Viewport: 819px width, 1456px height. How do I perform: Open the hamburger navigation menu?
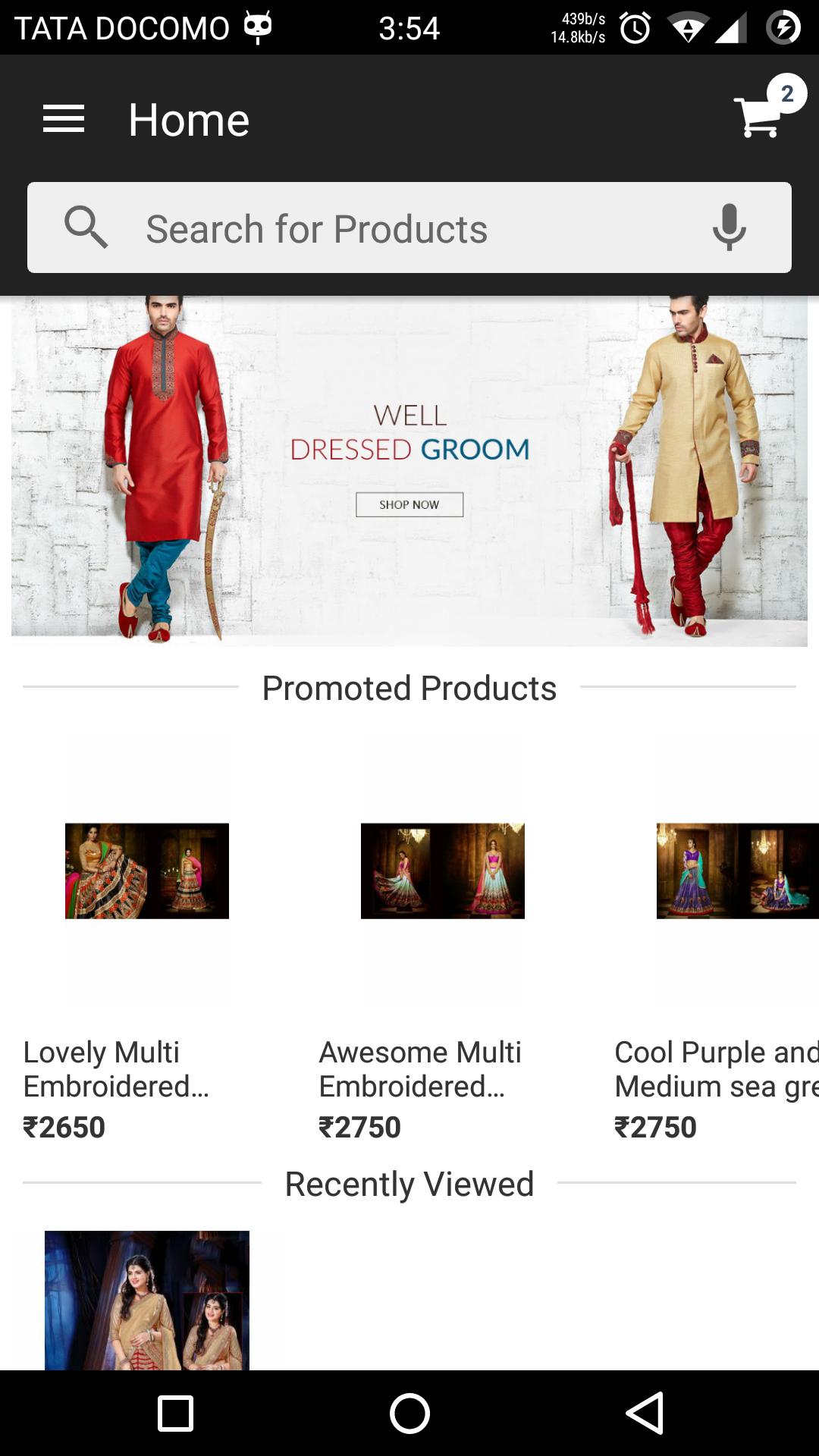pyautogui.click(x=64, y=119)
